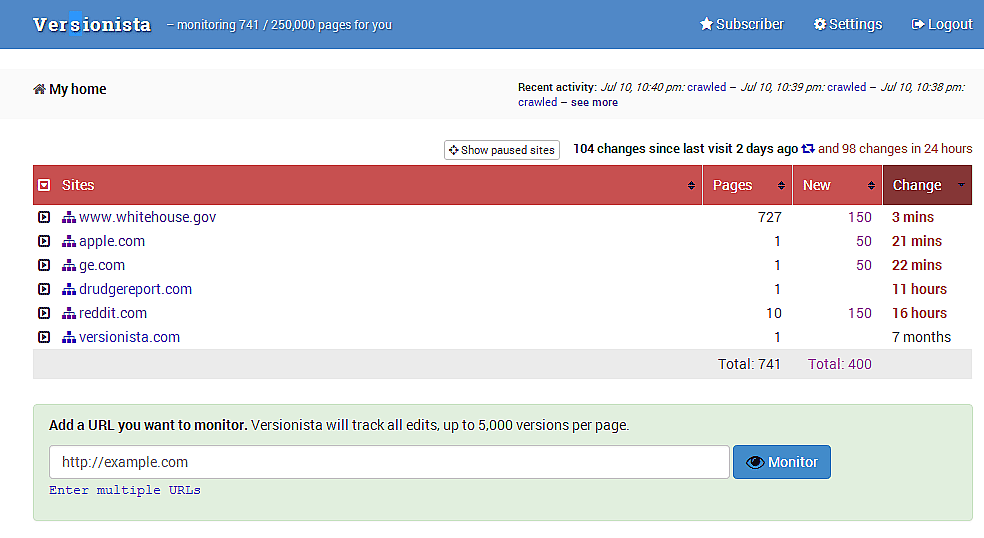Open Settings from the top bar
This screenshot has width=984, height=538.
[x=848, y=24]
